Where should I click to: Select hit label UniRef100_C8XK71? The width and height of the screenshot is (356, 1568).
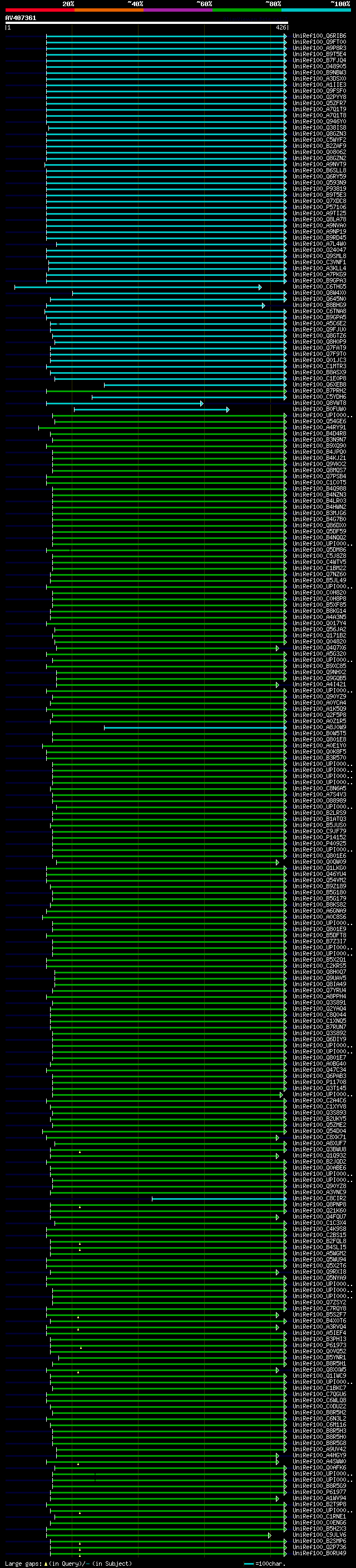point(319,1137)
